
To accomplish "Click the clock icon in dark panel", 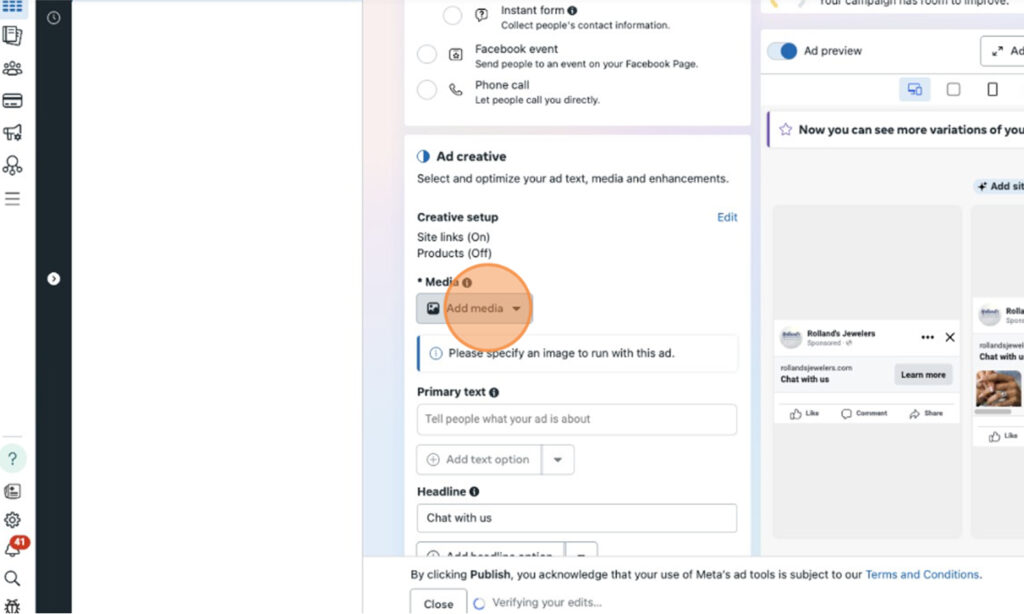I will [53, 18].
